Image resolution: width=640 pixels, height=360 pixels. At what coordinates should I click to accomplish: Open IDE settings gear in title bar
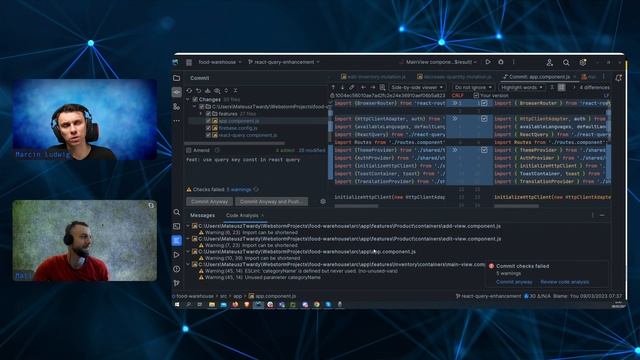(583, 62)
